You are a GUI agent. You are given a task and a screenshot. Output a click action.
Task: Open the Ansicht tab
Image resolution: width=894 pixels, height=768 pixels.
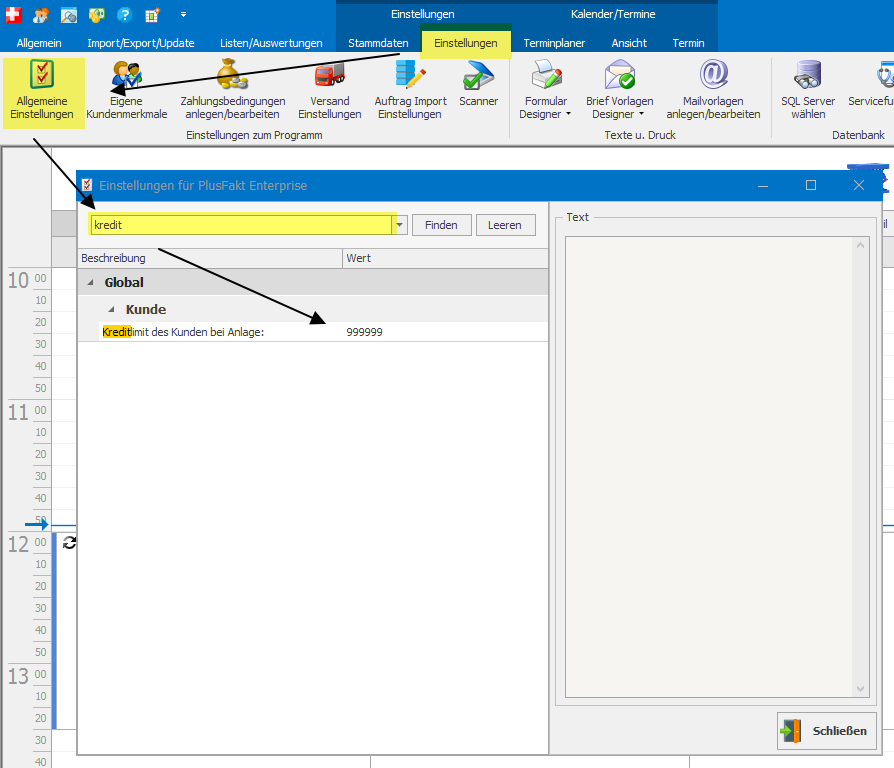click(629, 43)
